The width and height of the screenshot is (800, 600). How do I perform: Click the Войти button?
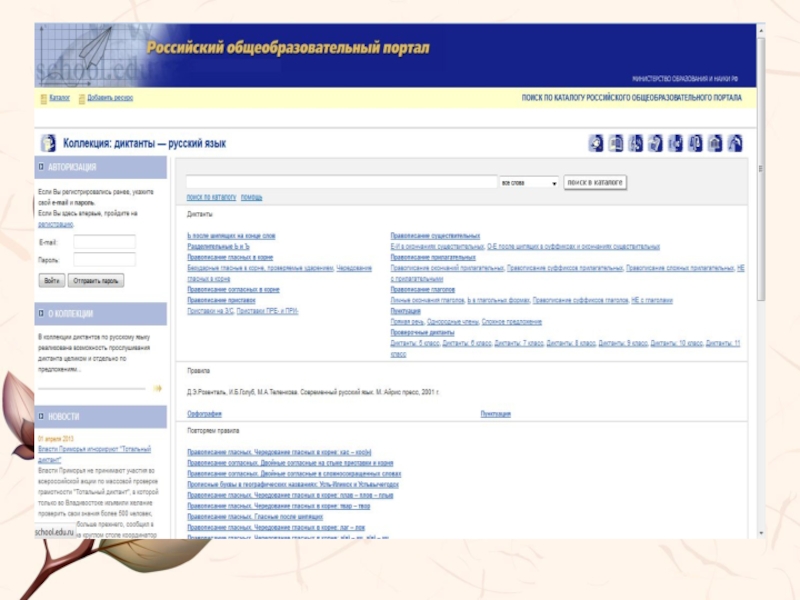[x=52, y=281]
